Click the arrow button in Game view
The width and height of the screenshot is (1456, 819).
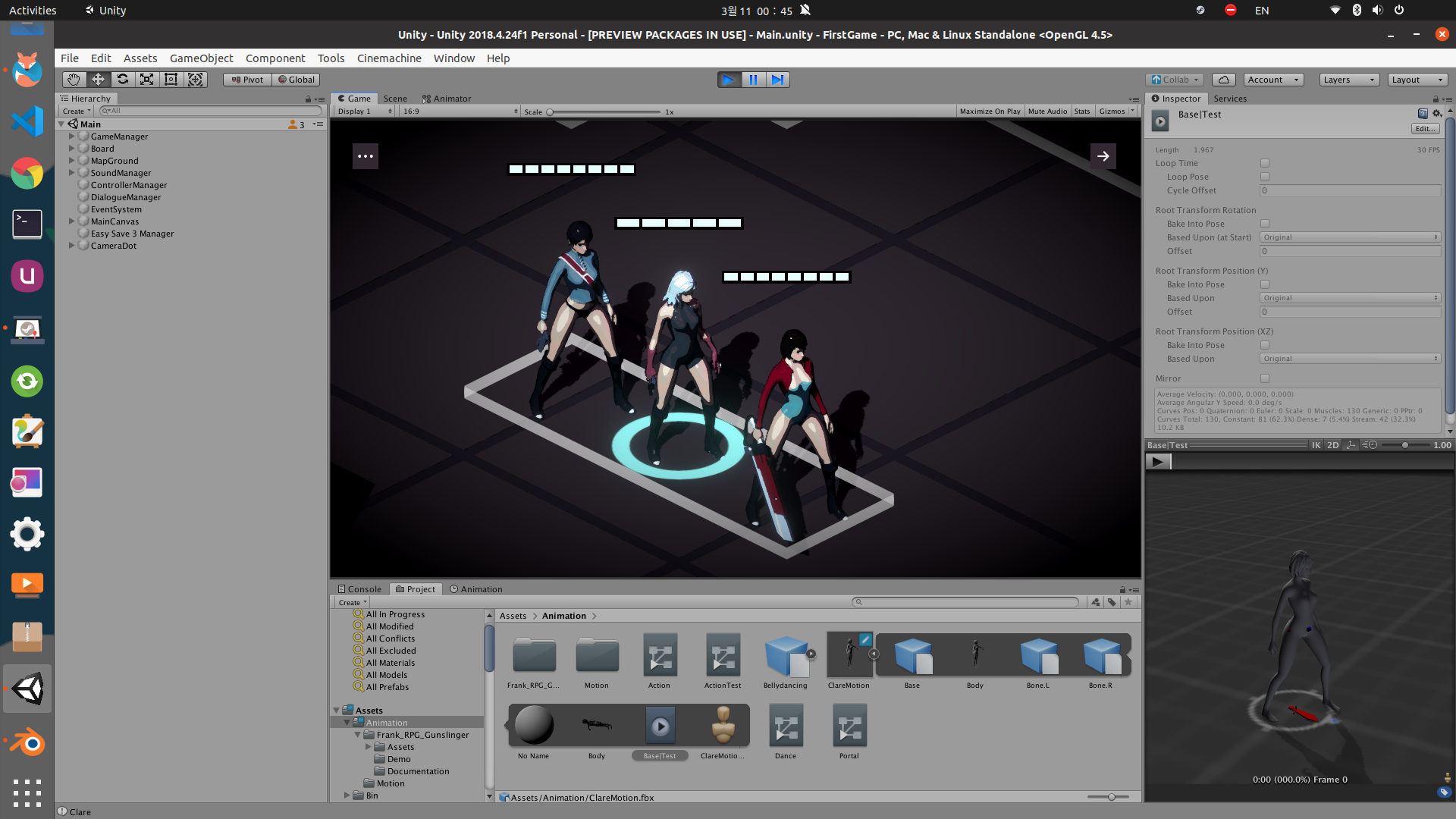tap(1103, 156)
